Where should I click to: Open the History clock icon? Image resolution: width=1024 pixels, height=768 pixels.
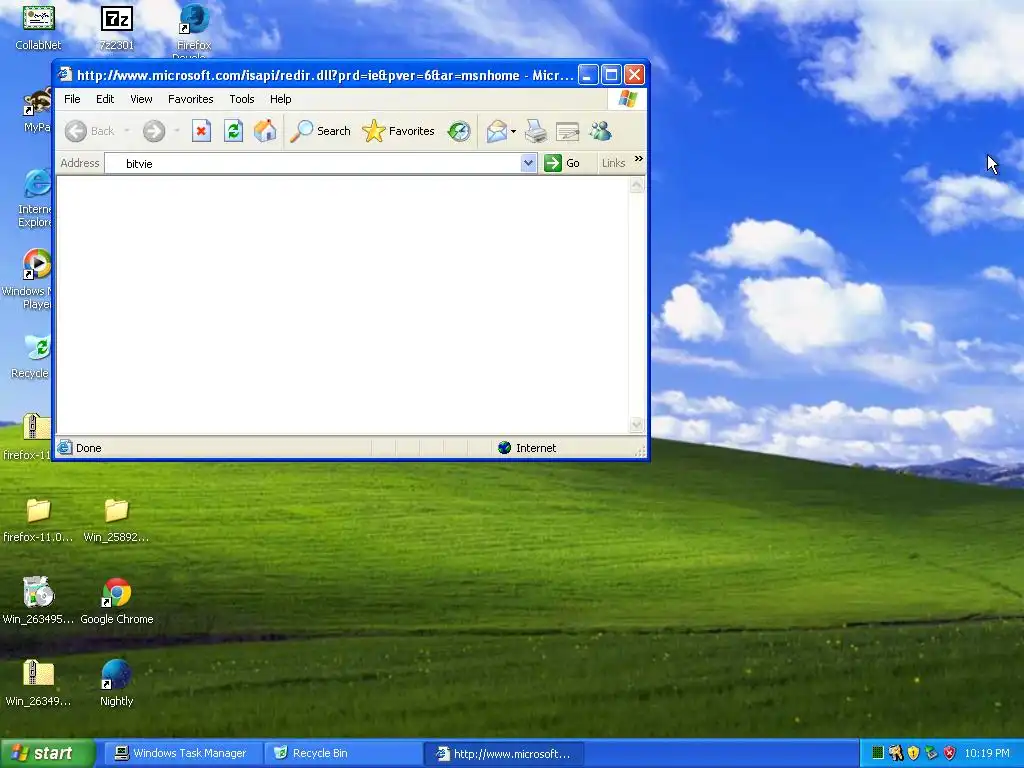coord(459,131)
